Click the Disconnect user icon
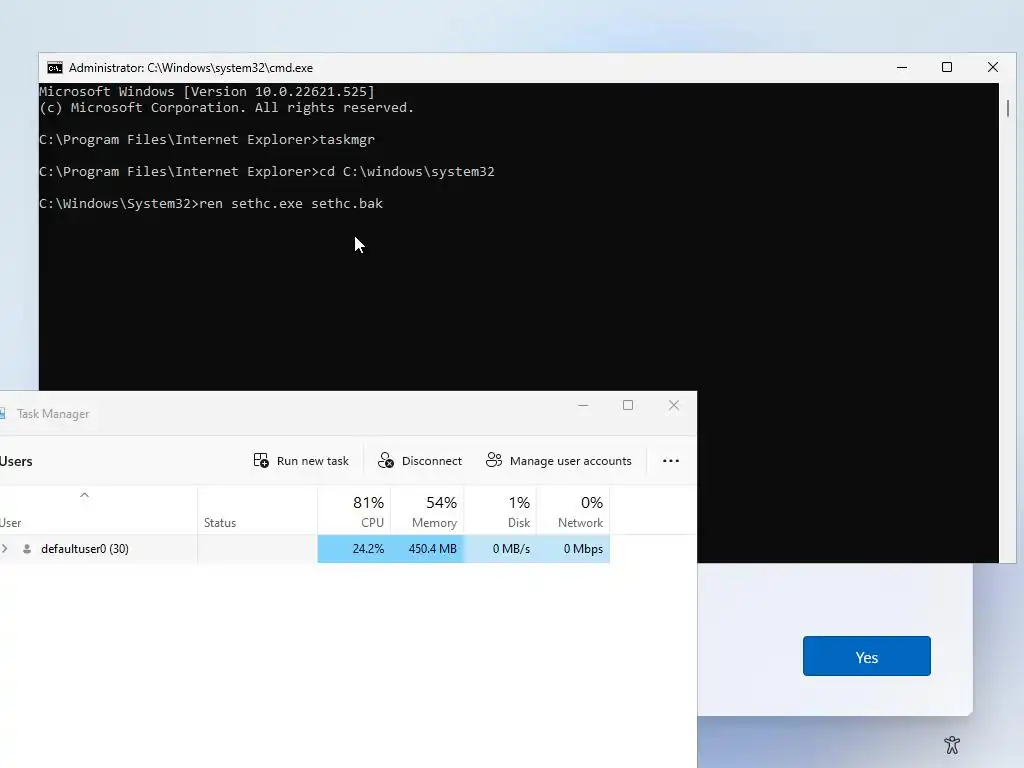 385,460
